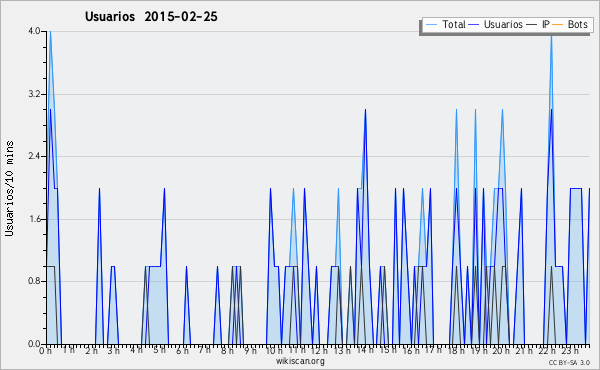600x370 pixels.
Task: Click the y-axis value 3.2
Action: [x=34, y=94]
